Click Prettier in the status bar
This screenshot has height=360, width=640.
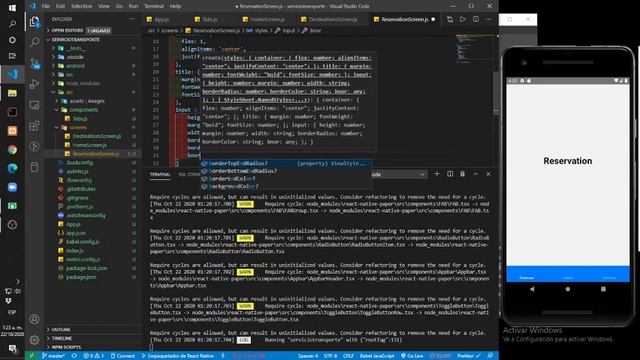468,356
